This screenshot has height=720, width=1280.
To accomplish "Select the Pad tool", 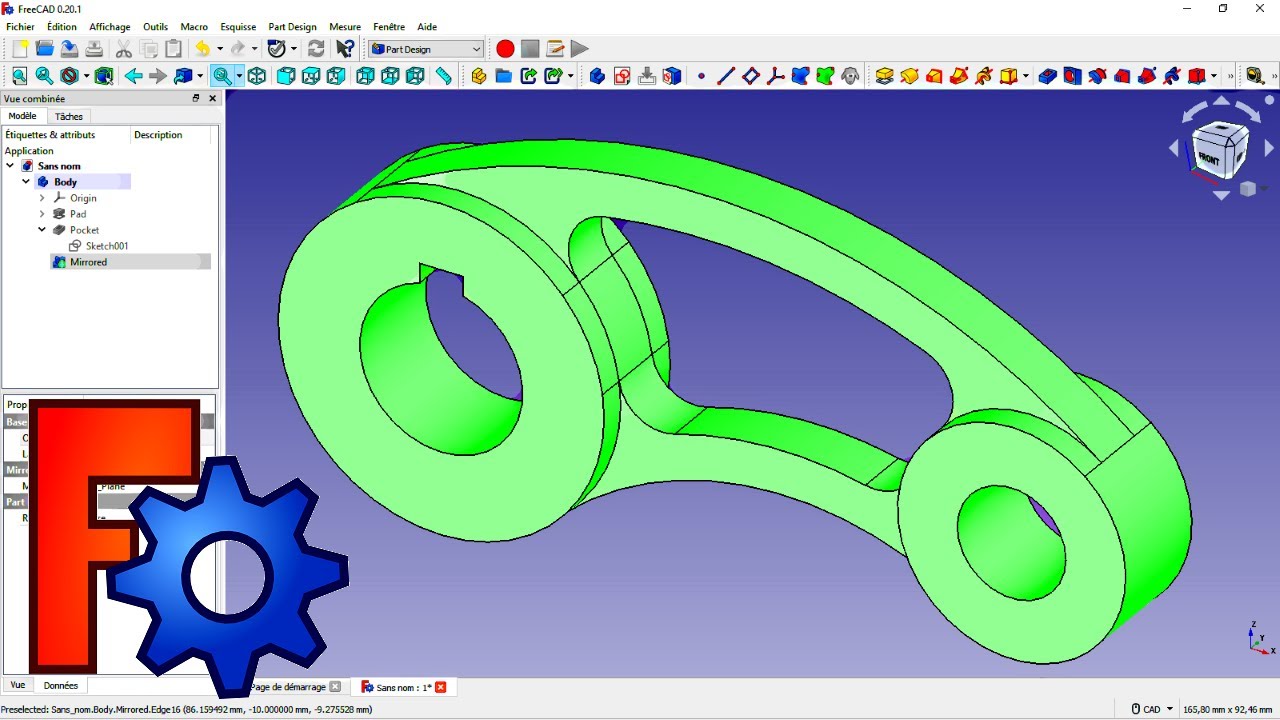I will click(x=884, y=76).
